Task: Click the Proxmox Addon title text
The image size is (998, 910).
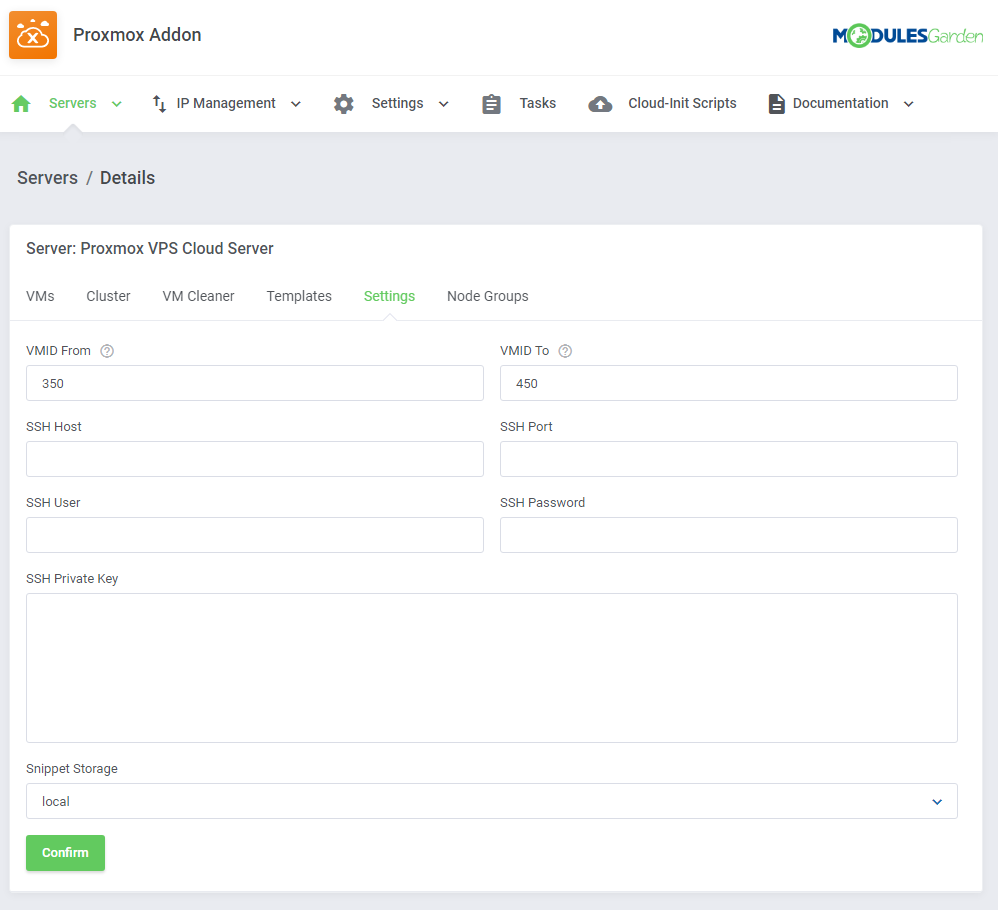Action: pyautogui.click(x=137, y=35)
